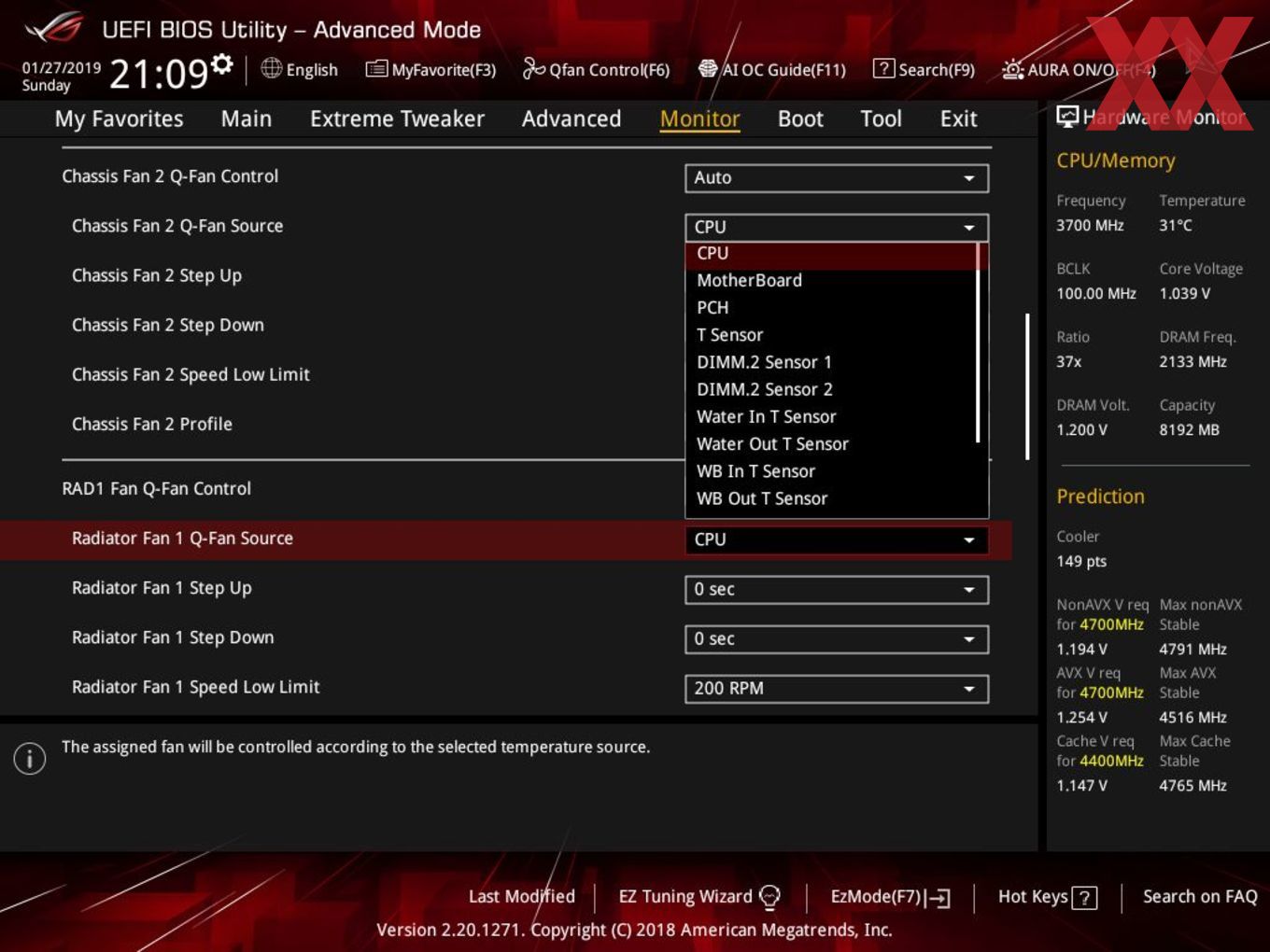
Task: Open Radiator Fan 1 Speed Low Limit dropdown
Action: pyautogui.click(x=837, y=688)
